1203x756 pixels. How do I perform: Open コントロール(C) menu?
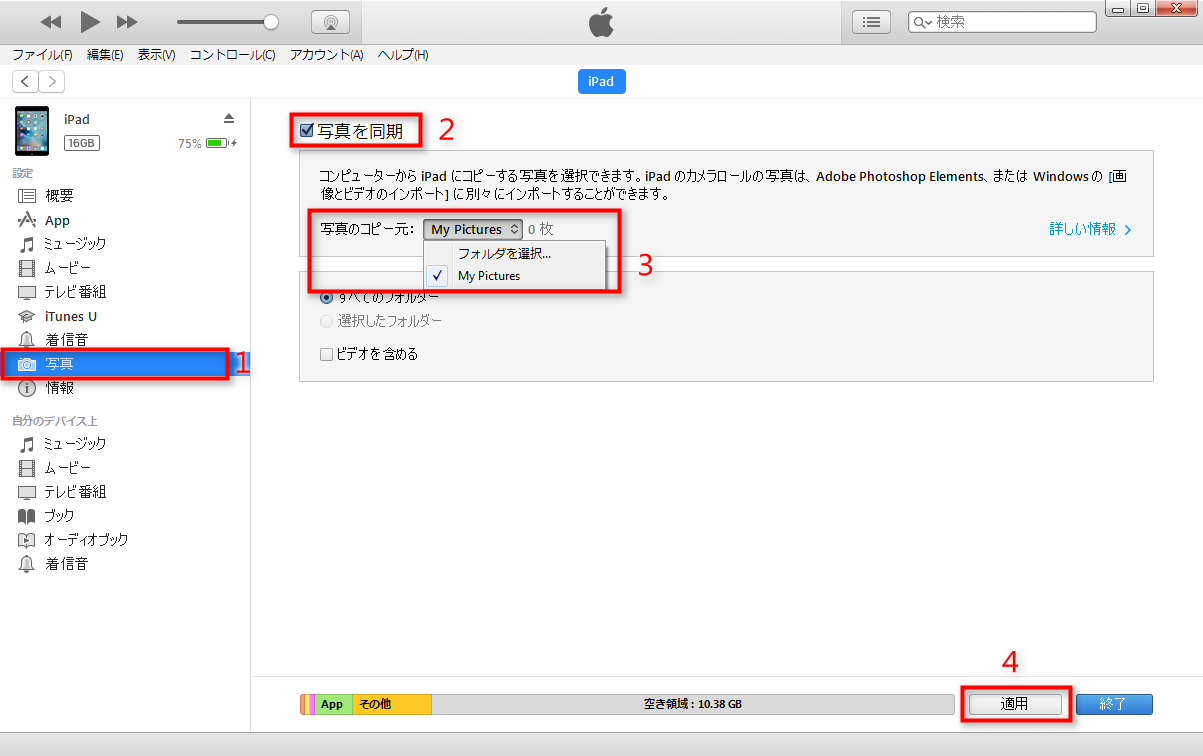[233, 55]
